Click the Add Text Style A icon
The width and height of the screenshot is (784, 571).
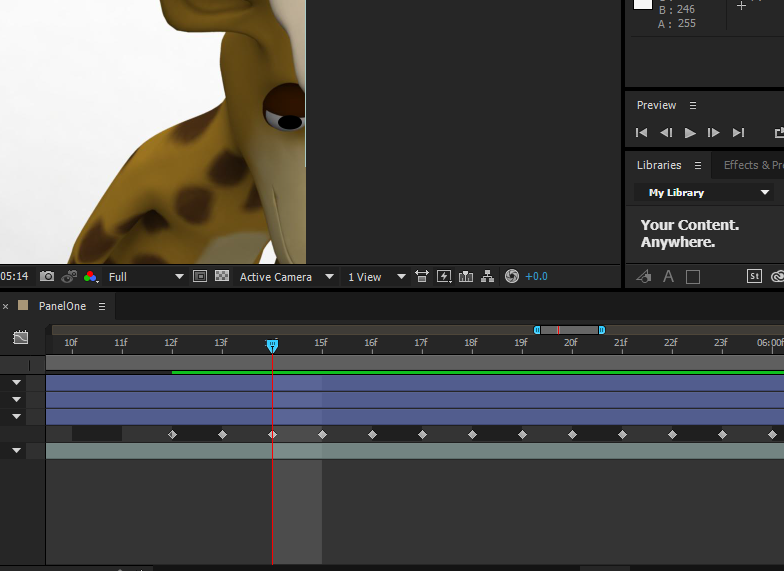tap(668, 276)
